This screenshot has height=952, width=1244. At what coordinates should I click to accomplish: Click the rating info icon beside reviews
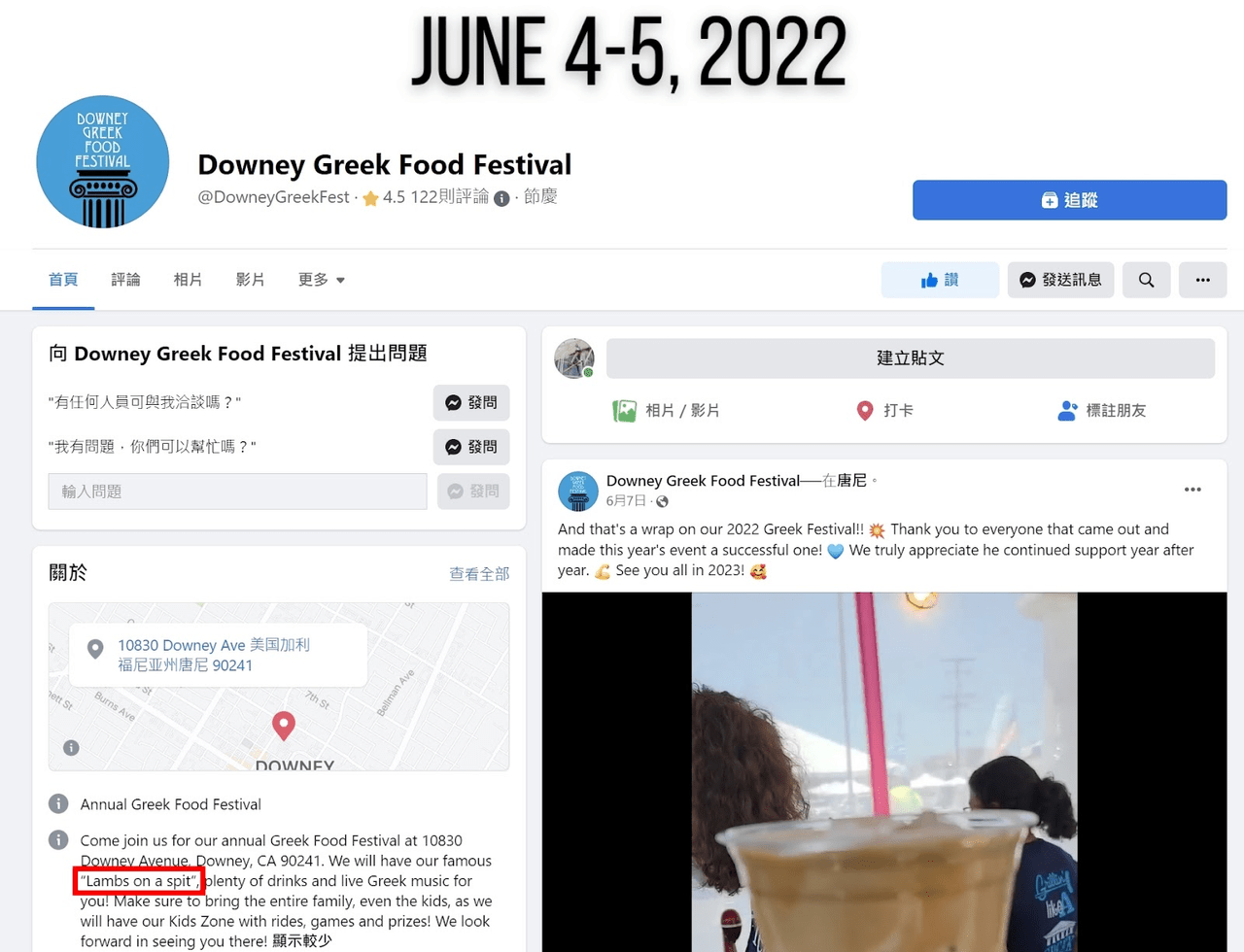[x=501, y=198]
